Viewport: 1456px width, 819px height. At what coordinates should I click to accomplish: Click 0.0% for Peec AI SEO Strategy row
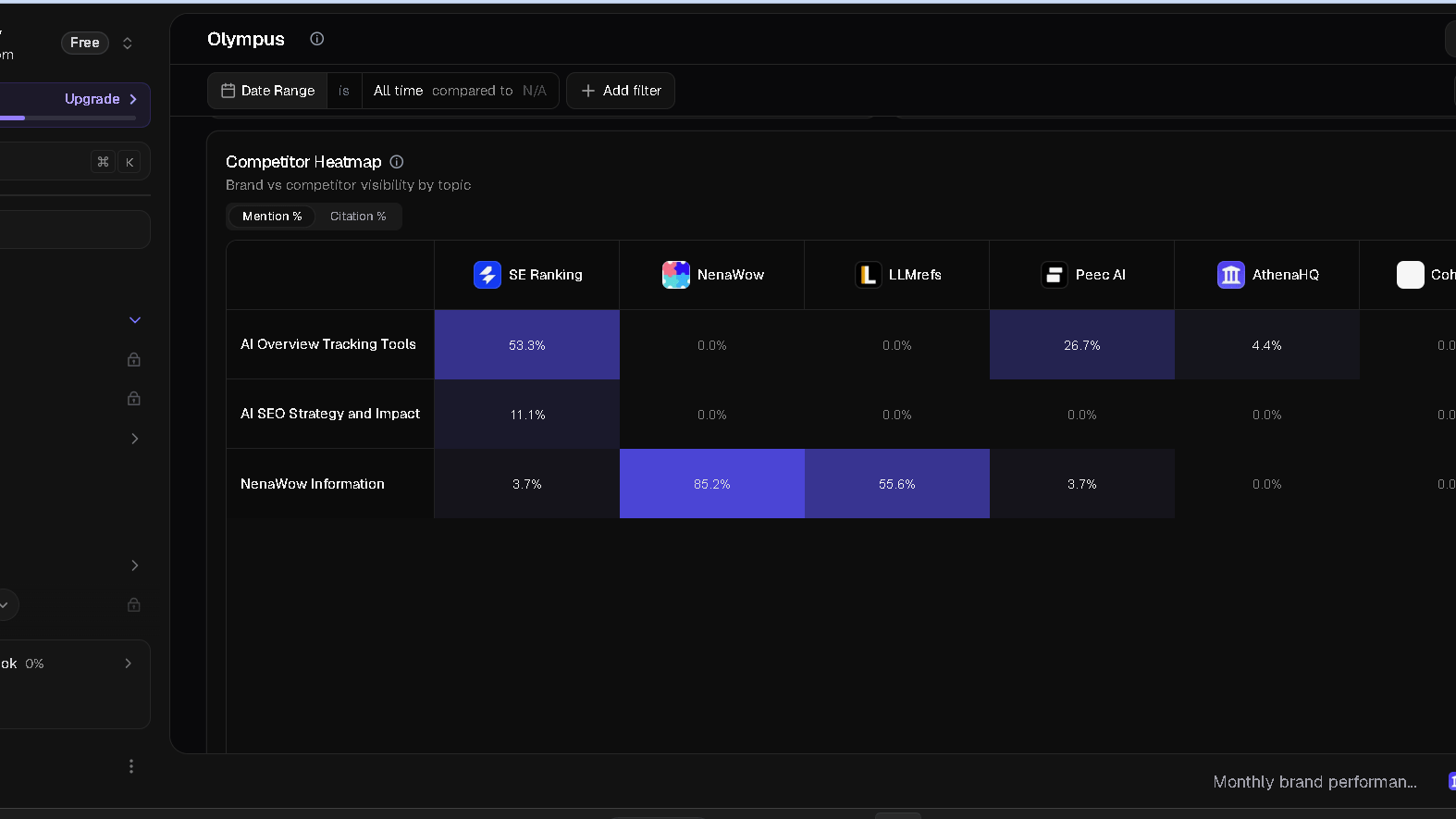(x=1082, y=415)
